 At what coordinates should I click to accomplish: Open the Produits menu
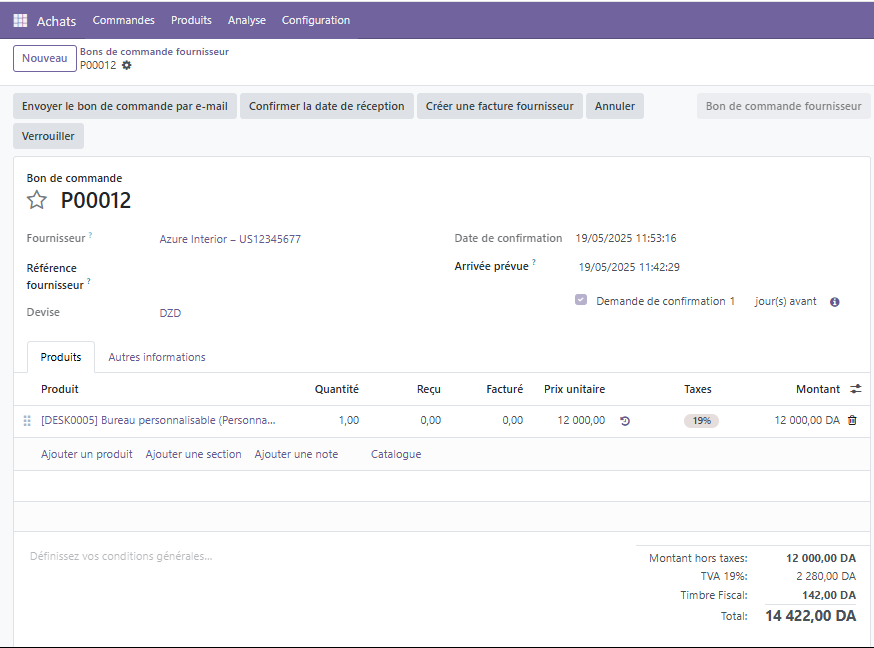(191, 20)
